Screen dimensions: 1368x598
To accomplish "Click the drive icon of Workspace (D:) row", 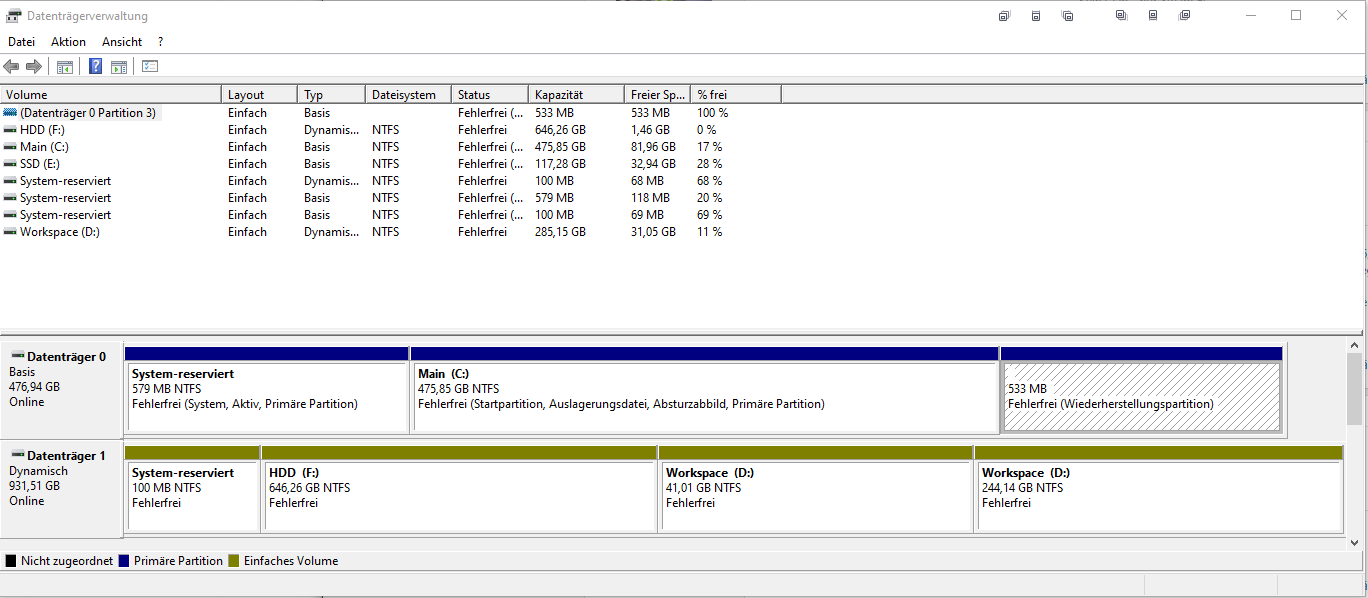I will click(x=10, y=232).
